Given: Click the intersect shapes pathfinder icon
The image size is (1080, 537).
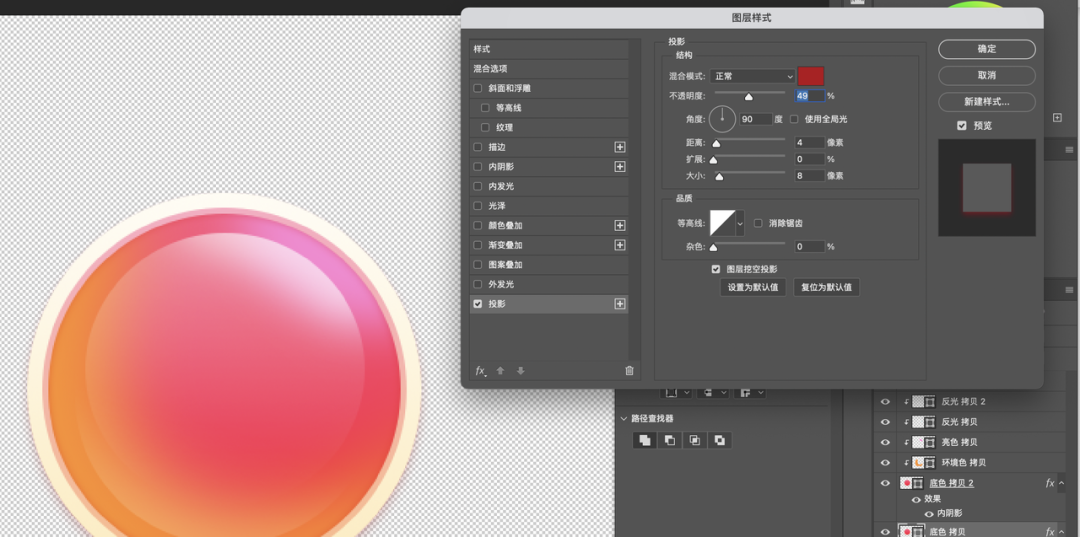Looking at the screenshot, I should [x=694, y=441].
